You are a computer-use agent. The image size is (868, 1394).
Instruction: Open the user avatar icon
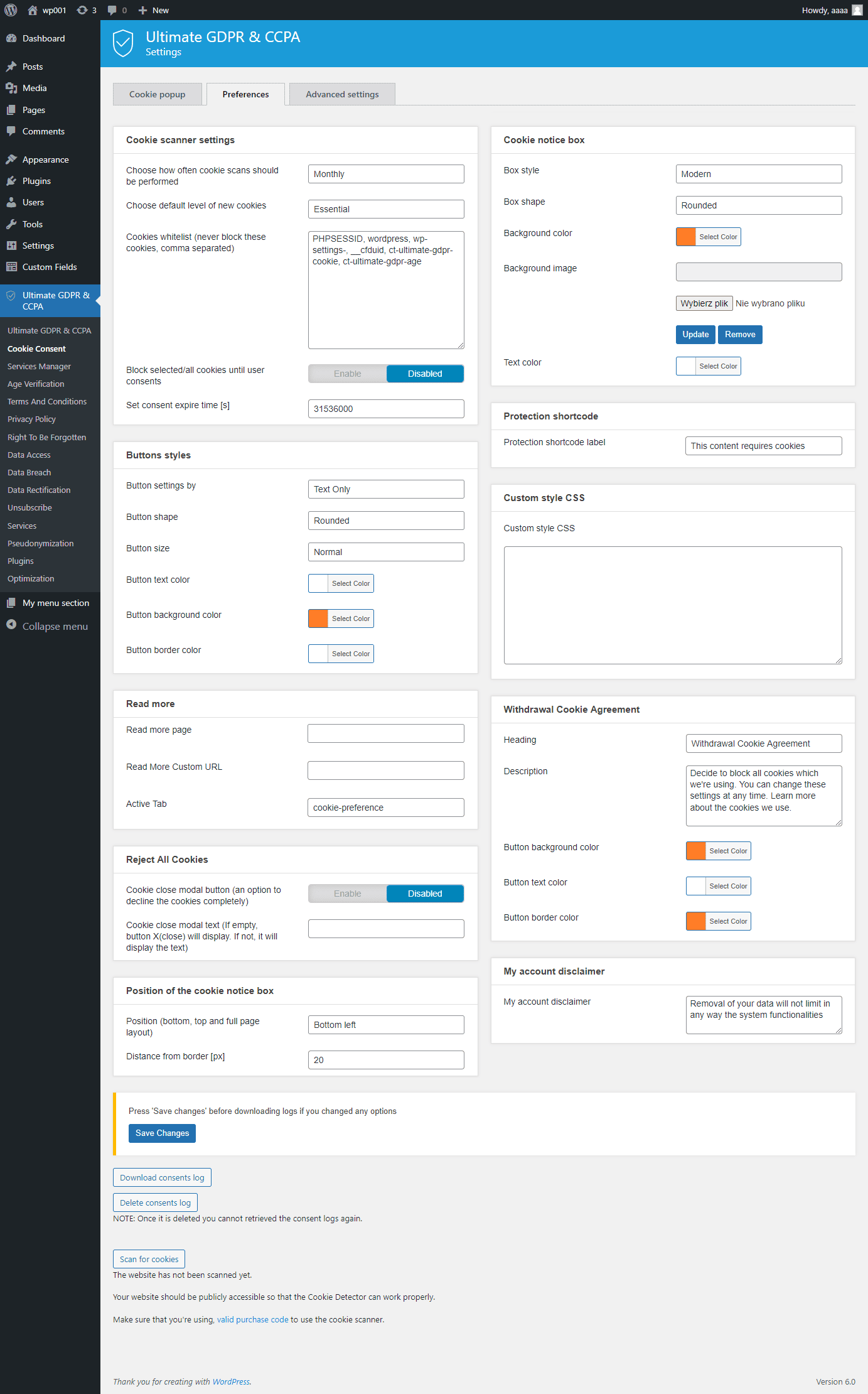(857, 10)
